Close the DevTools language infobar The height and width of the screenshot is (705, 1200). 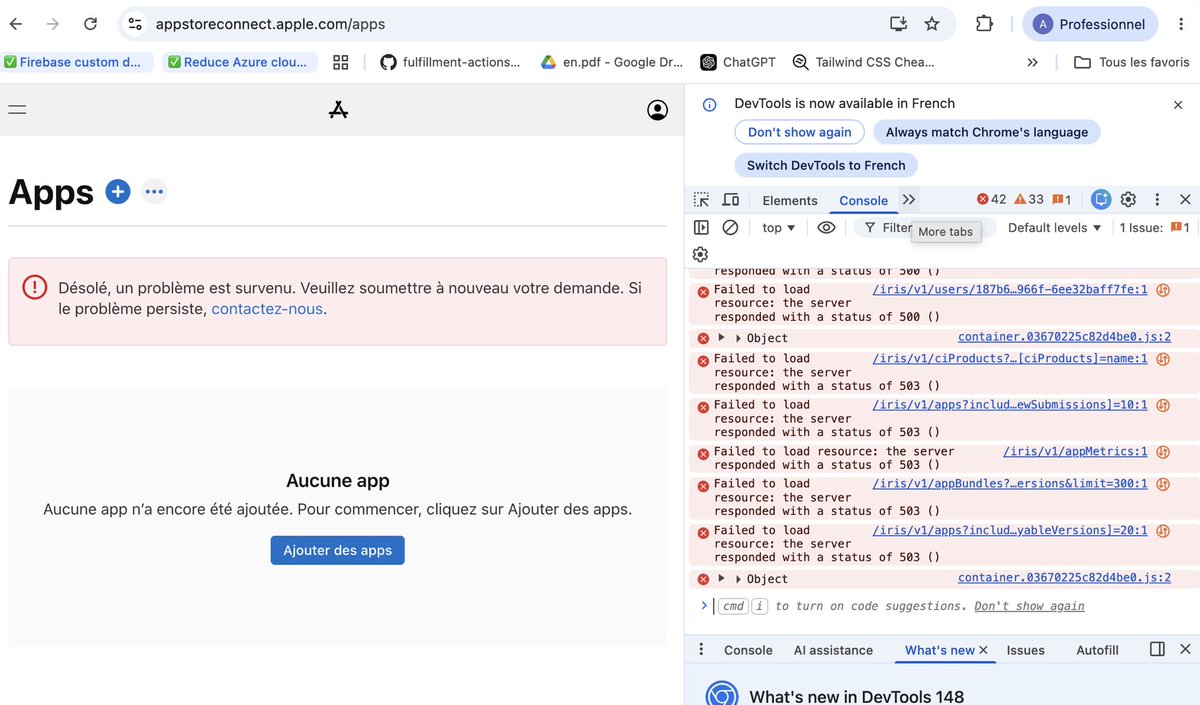tap(1178, 104)
